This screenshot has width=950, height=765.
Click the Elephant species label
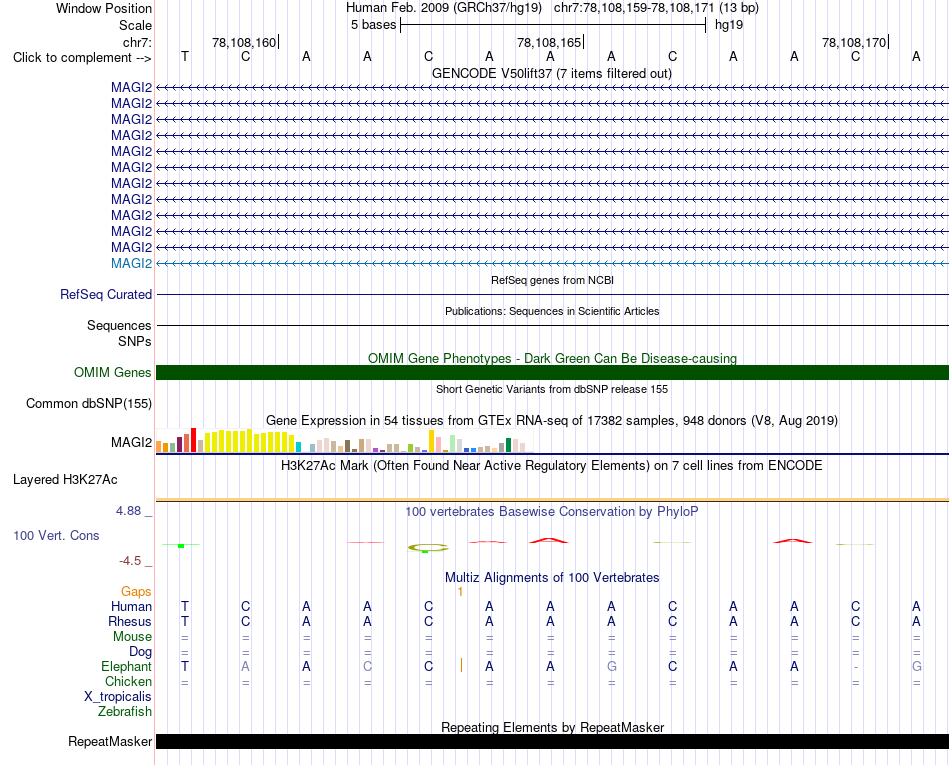click(126, 666)
